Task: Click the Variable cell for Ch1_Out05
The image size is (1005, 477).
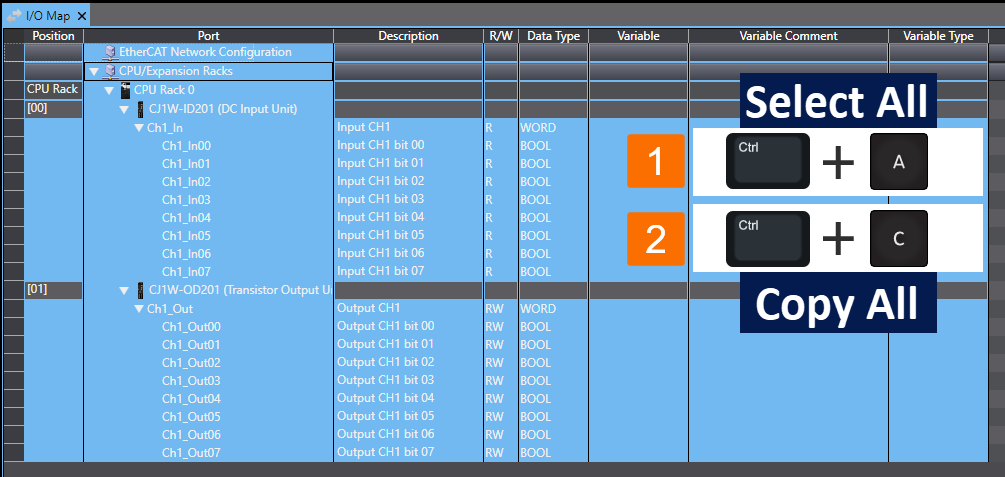Action: coord(638,417)
